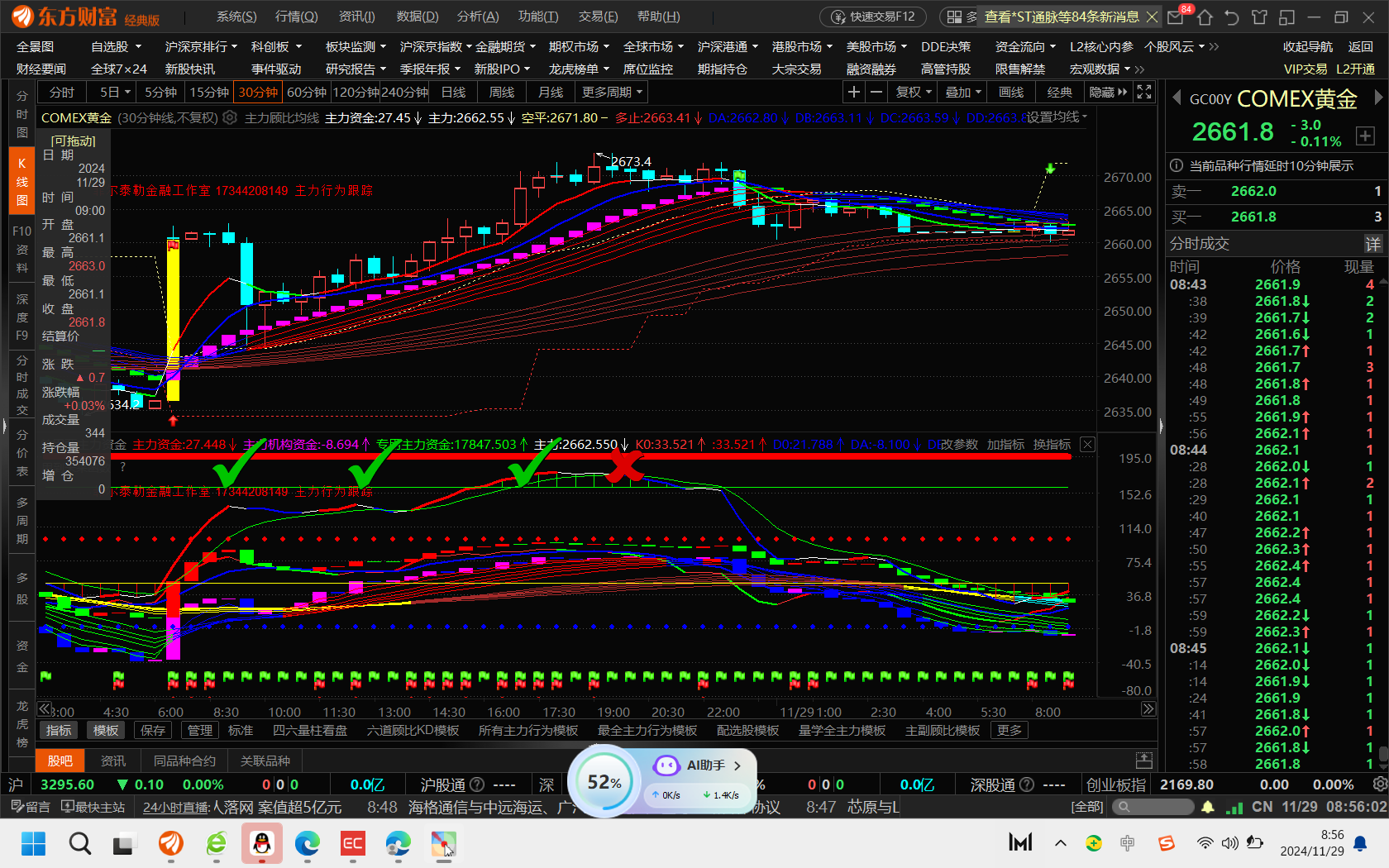
Task: Toggle 画线 drawing mode
Action: pyautogui.click(x=1011, y=93)
